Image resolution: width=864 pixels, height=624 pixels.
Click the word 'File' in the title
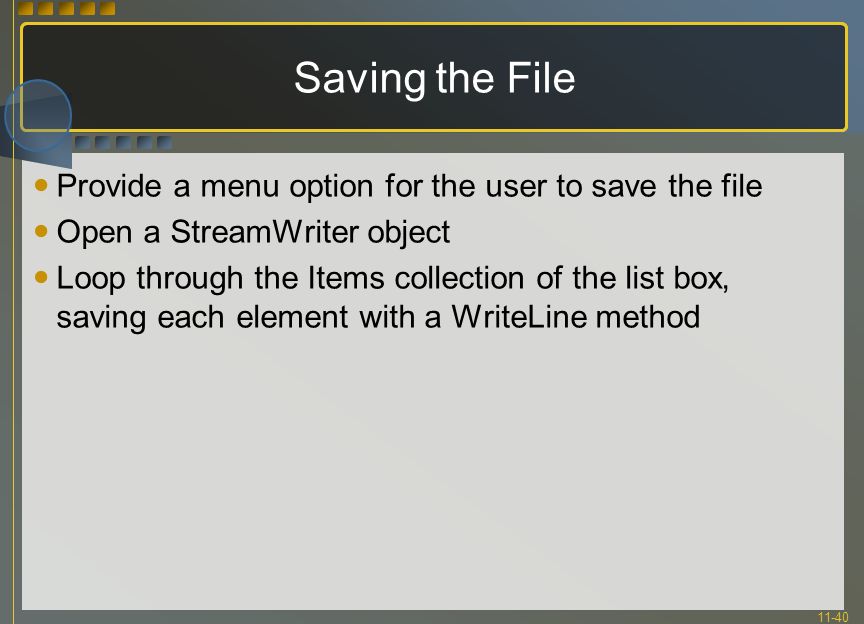[x=541, y=78]
